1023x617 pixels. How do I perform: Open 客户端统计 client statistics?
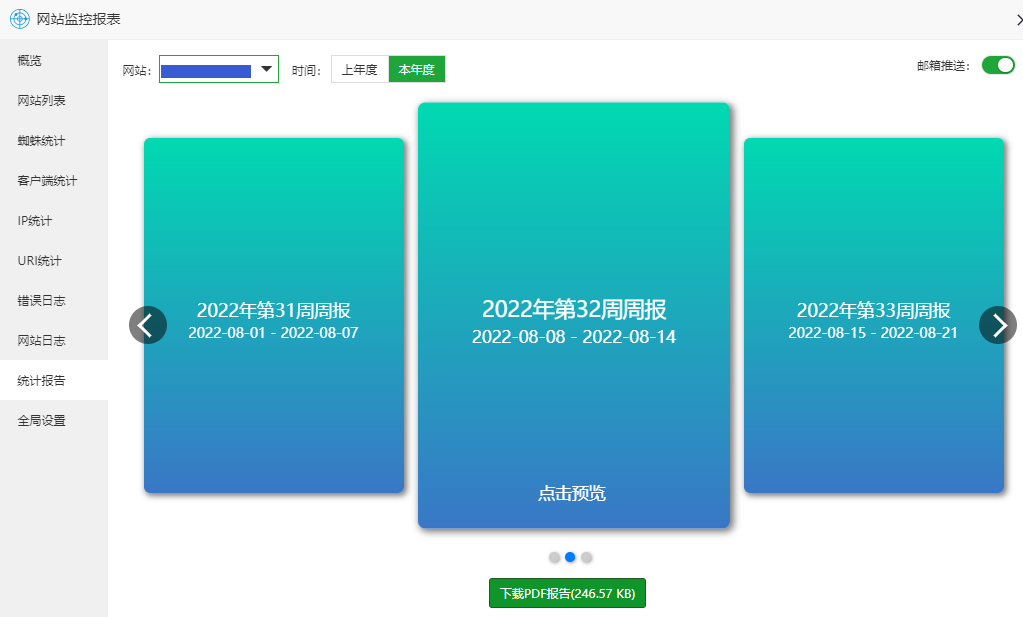pos(47,180)
